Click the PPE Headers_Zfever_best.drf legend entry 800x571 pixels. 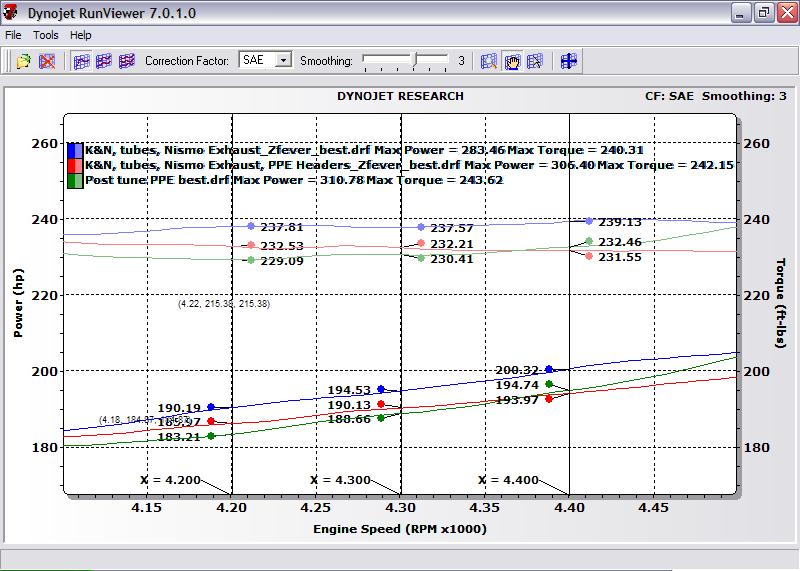tap(409, 165)
